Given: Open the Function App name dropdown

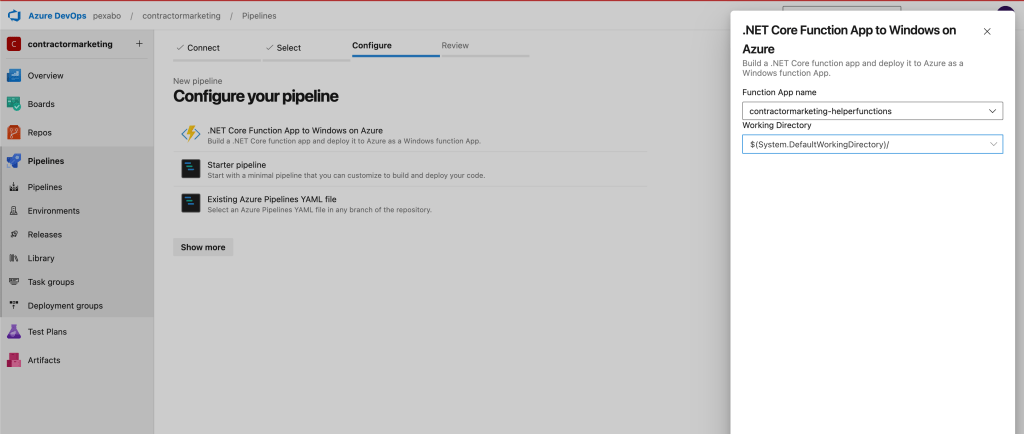Looking at the screenshot, I should click(872, 111).
